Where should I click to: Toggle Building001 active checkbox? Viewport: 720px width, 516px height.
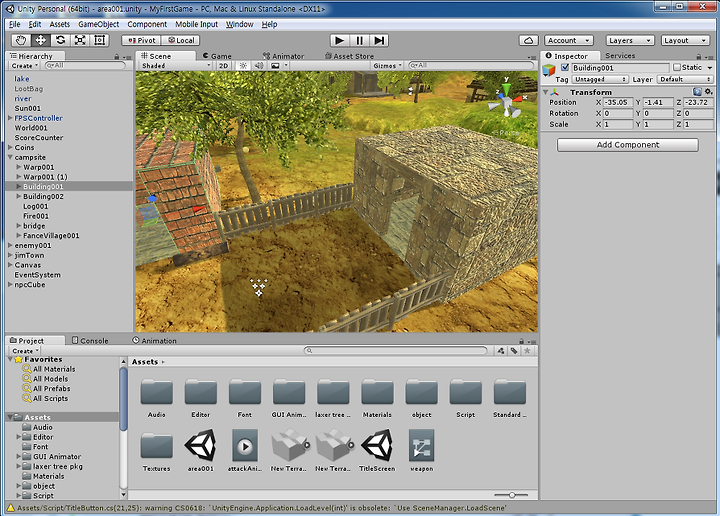tap(565, 67)
